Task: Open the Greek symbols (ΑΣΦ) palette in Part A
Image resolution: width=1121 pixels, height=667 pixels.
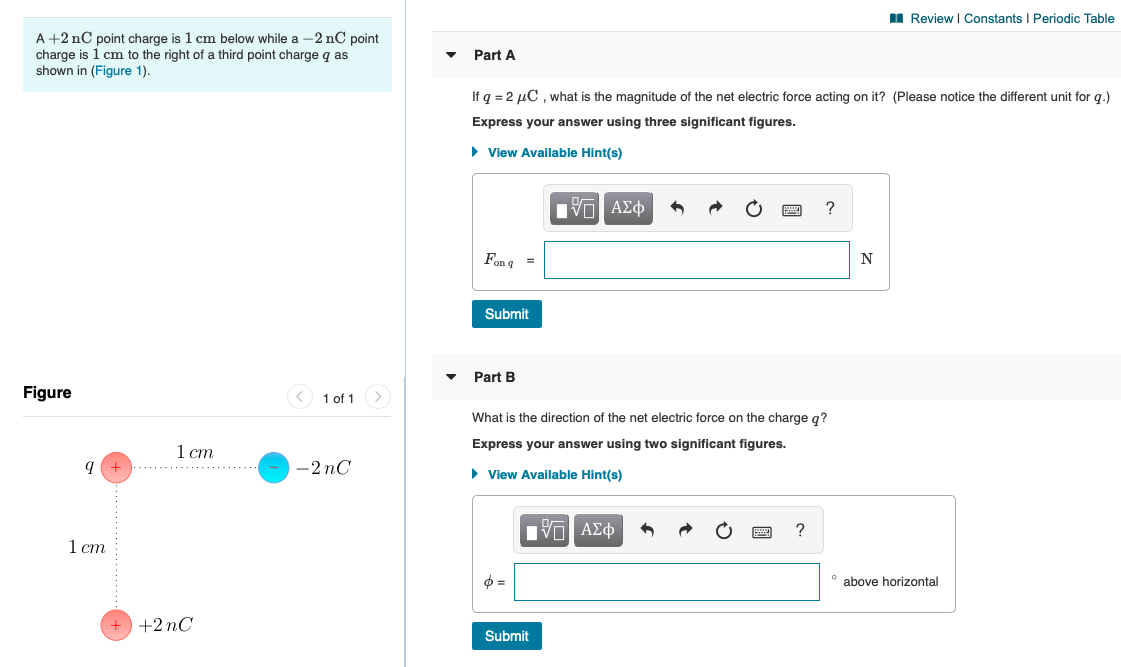Action: point(628,208)
